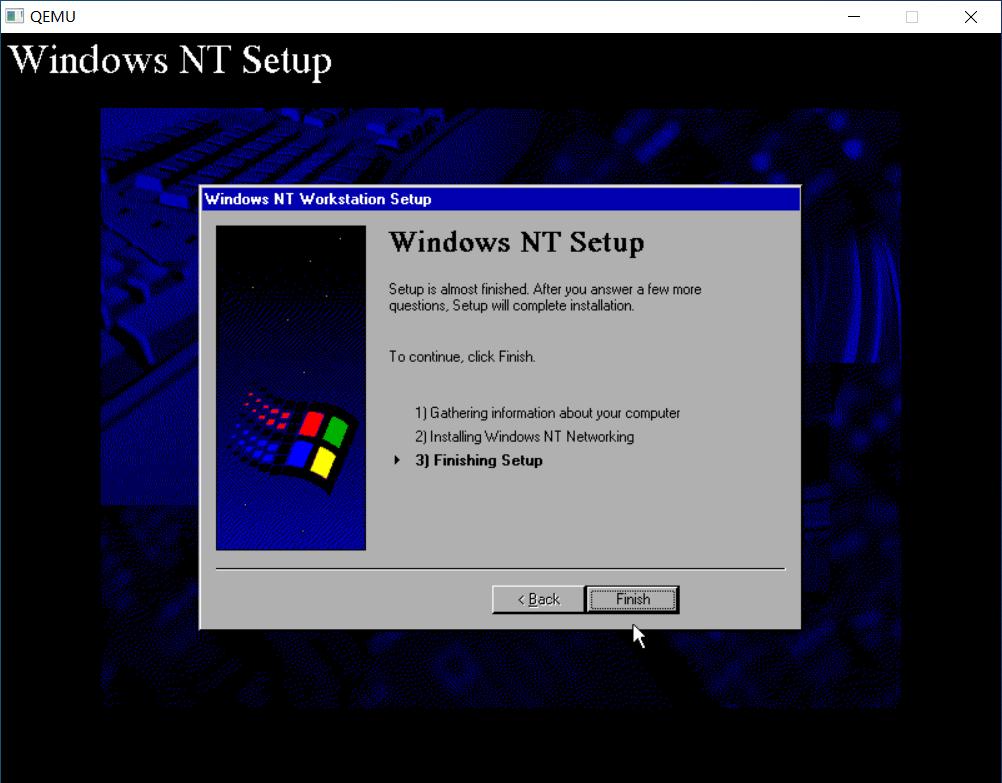Click the Setup is almost finished paragraph
Image resolution: width=1002 pixels, height=783 pixels.
pos(545,297)
